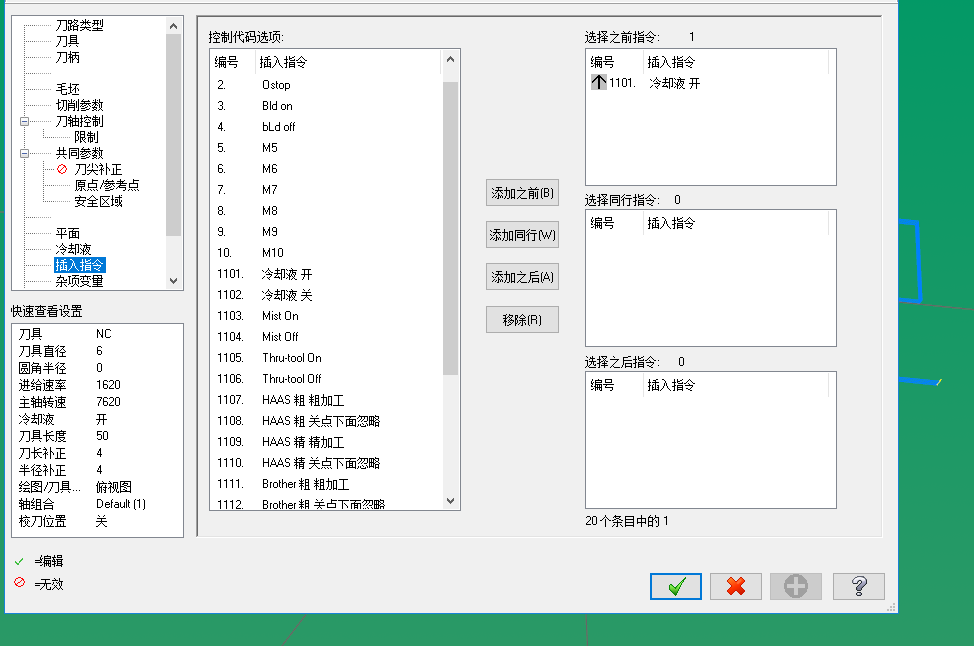This screenshot has height=646, width=974.
Task: Select 1101 冷却液 开 in control code list
Action: coord(326,274)
